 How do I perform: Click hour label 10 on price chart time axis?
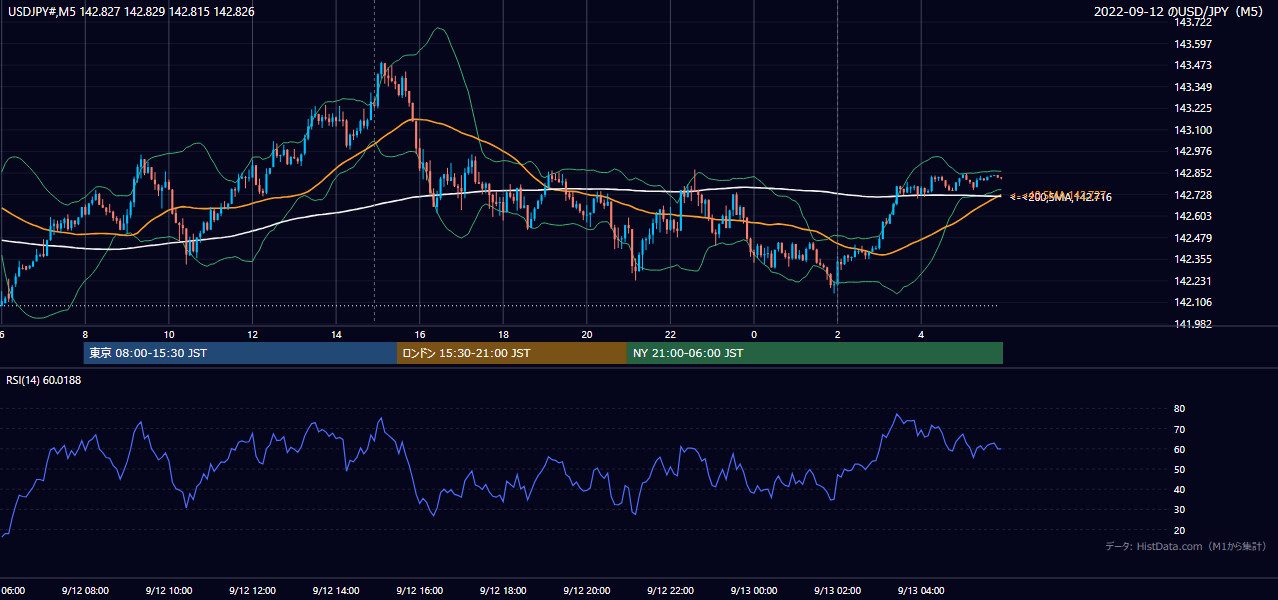tap(169, 334)
